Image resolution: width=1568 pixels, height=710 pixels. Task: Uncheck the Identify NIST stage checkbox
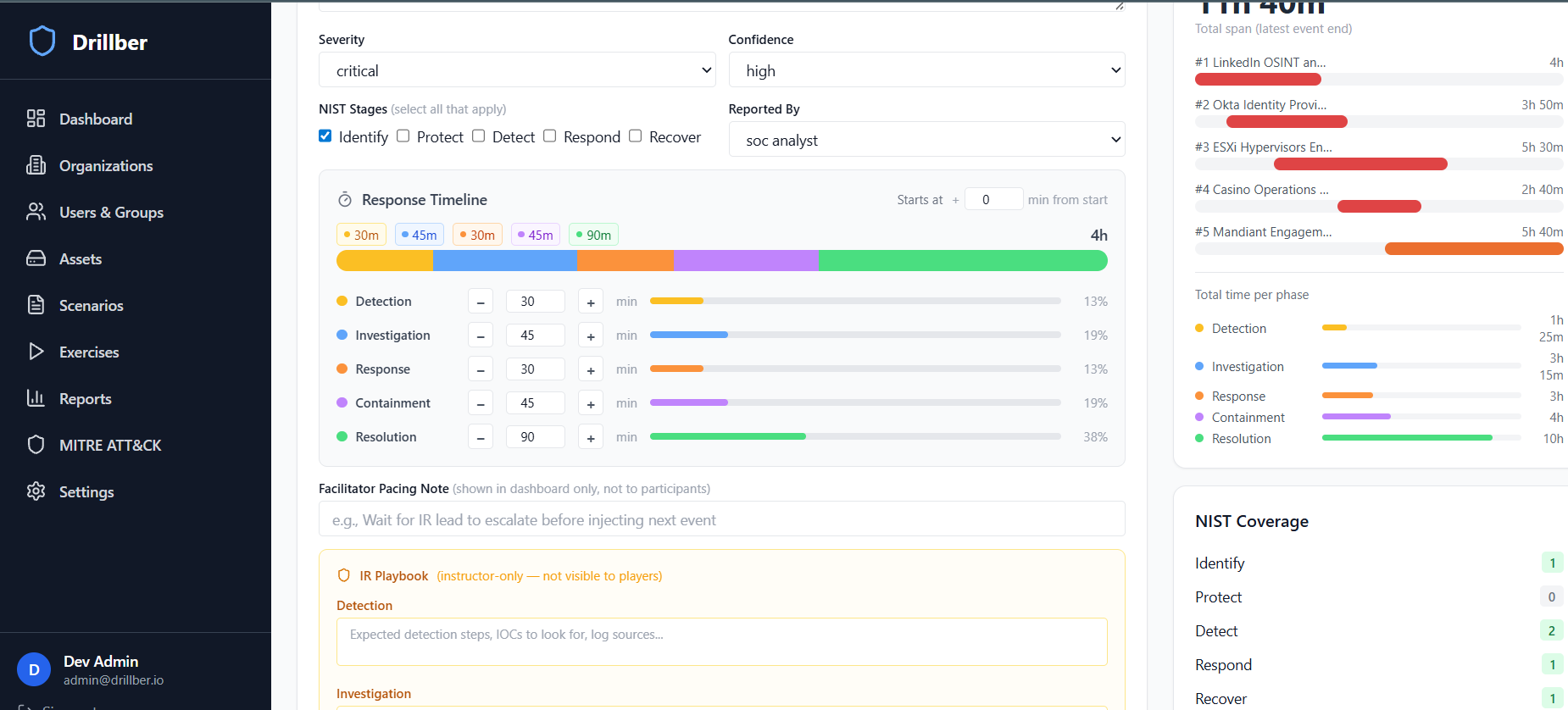[x=325, y=136]
